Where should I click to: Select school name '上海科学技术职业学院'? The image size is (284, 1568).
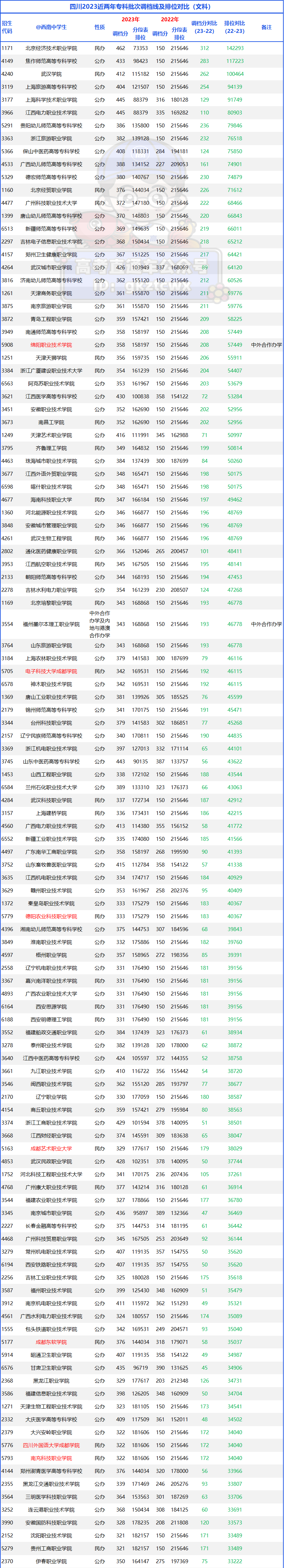coord(51,100)
